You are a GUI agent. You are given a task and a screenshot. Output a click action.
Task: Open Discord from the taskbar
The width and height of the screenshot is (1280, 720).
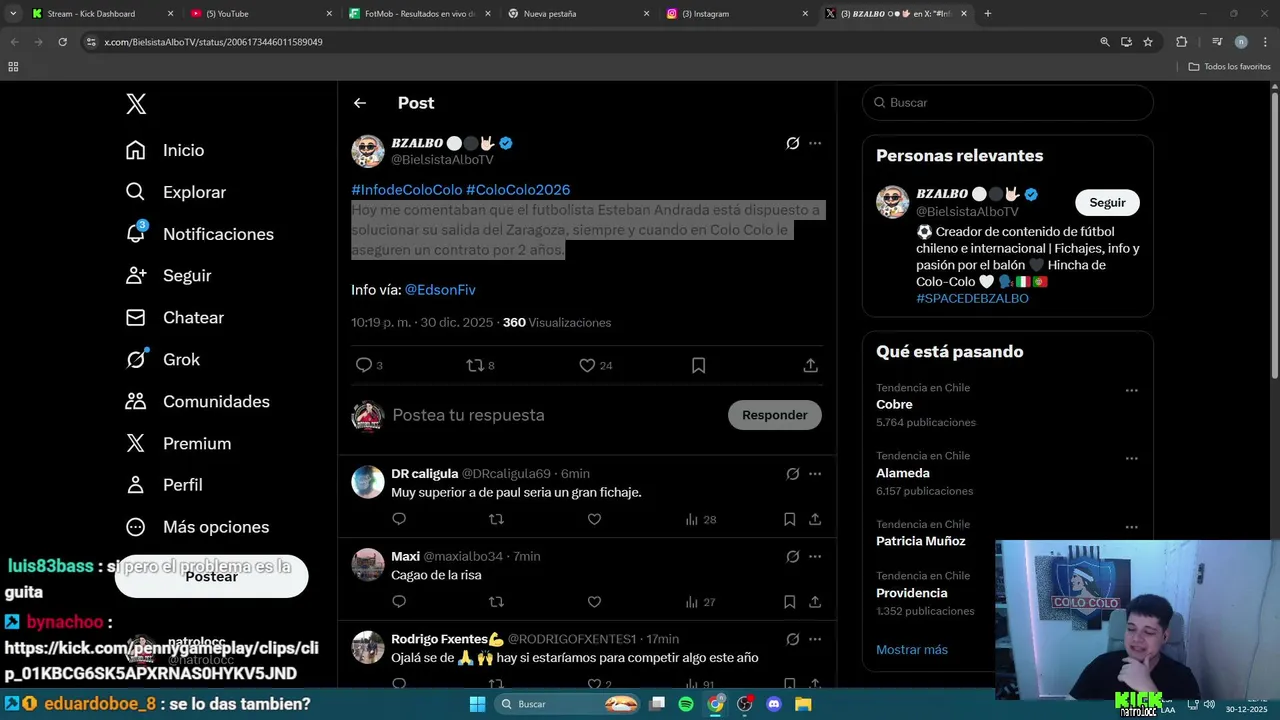coord(773,704)
